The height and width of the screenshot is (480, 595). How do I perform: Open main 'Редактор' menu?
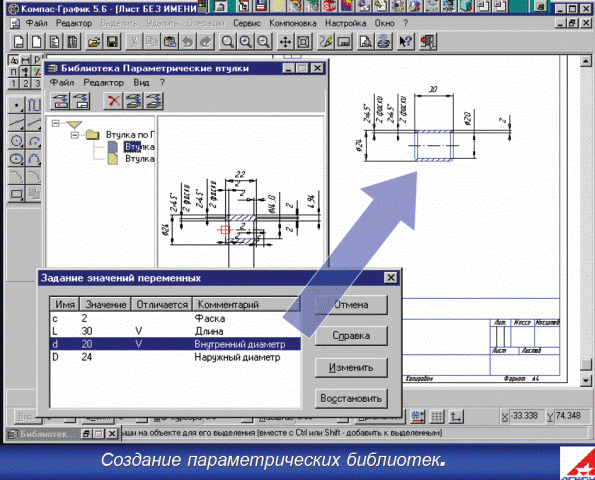click(x=74, y=23)
